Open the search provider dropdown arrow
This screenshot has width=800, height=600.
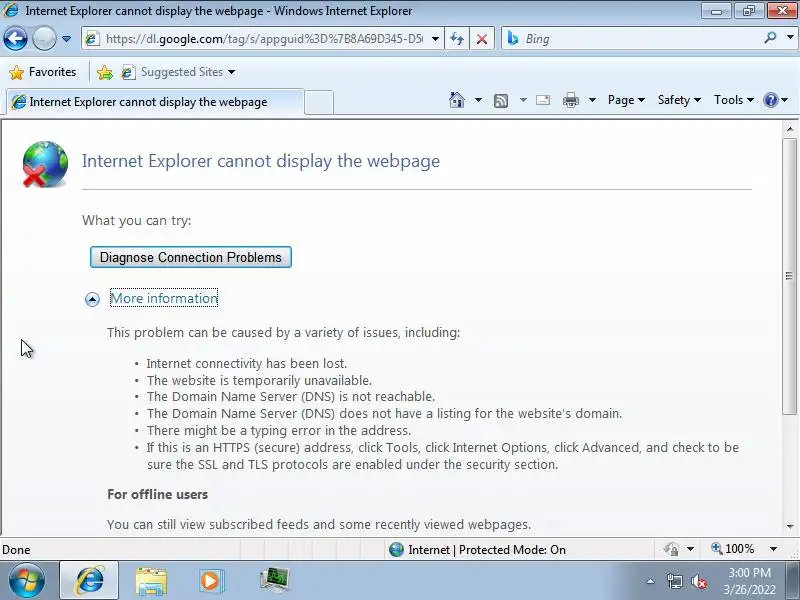pos(790,37)
